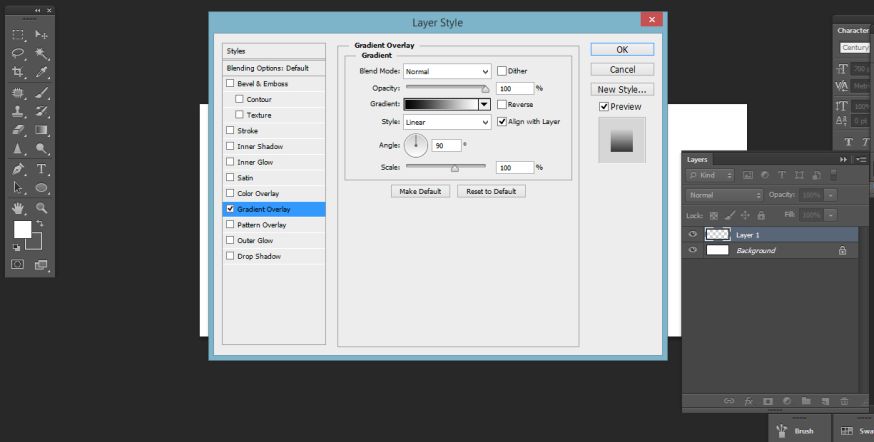The width and height of the screenshot is (874, 442).
Task: Enable the Drop Shadow style checkbox
Action: (231, 256)
